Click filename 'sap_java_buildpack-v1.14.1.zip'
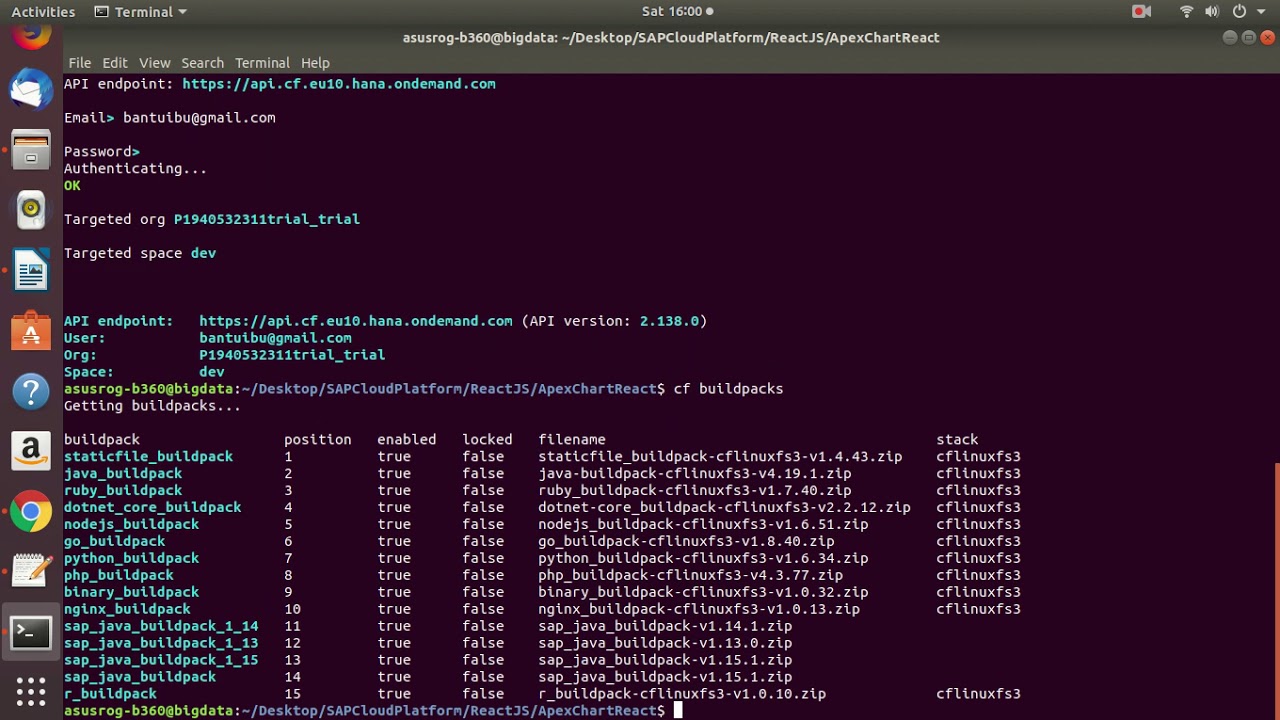Viewport: 1280px width, 720px height. (665, 626)
